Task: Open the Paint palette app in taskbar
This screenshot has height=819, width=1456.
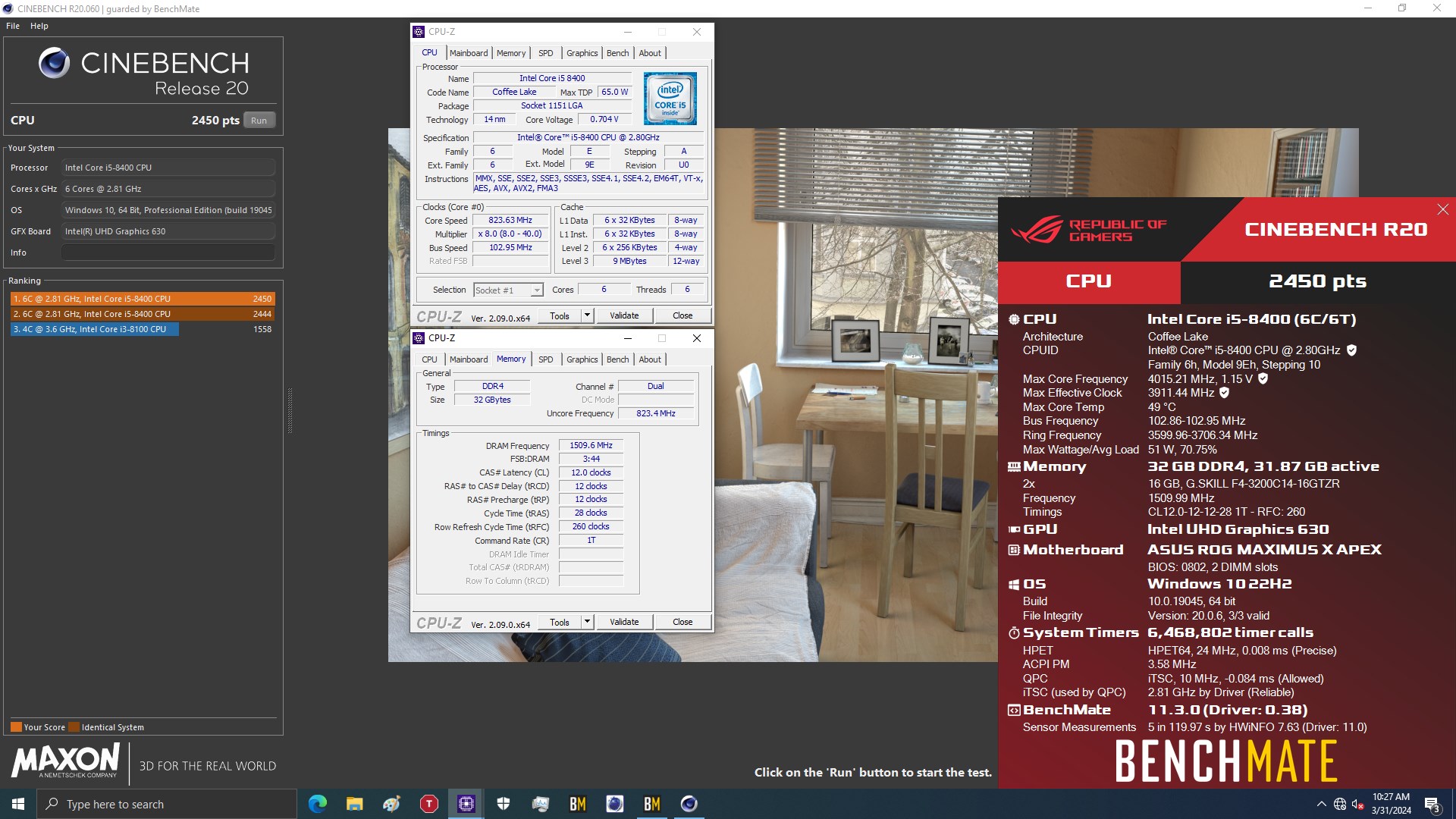Action: [391, 804]
